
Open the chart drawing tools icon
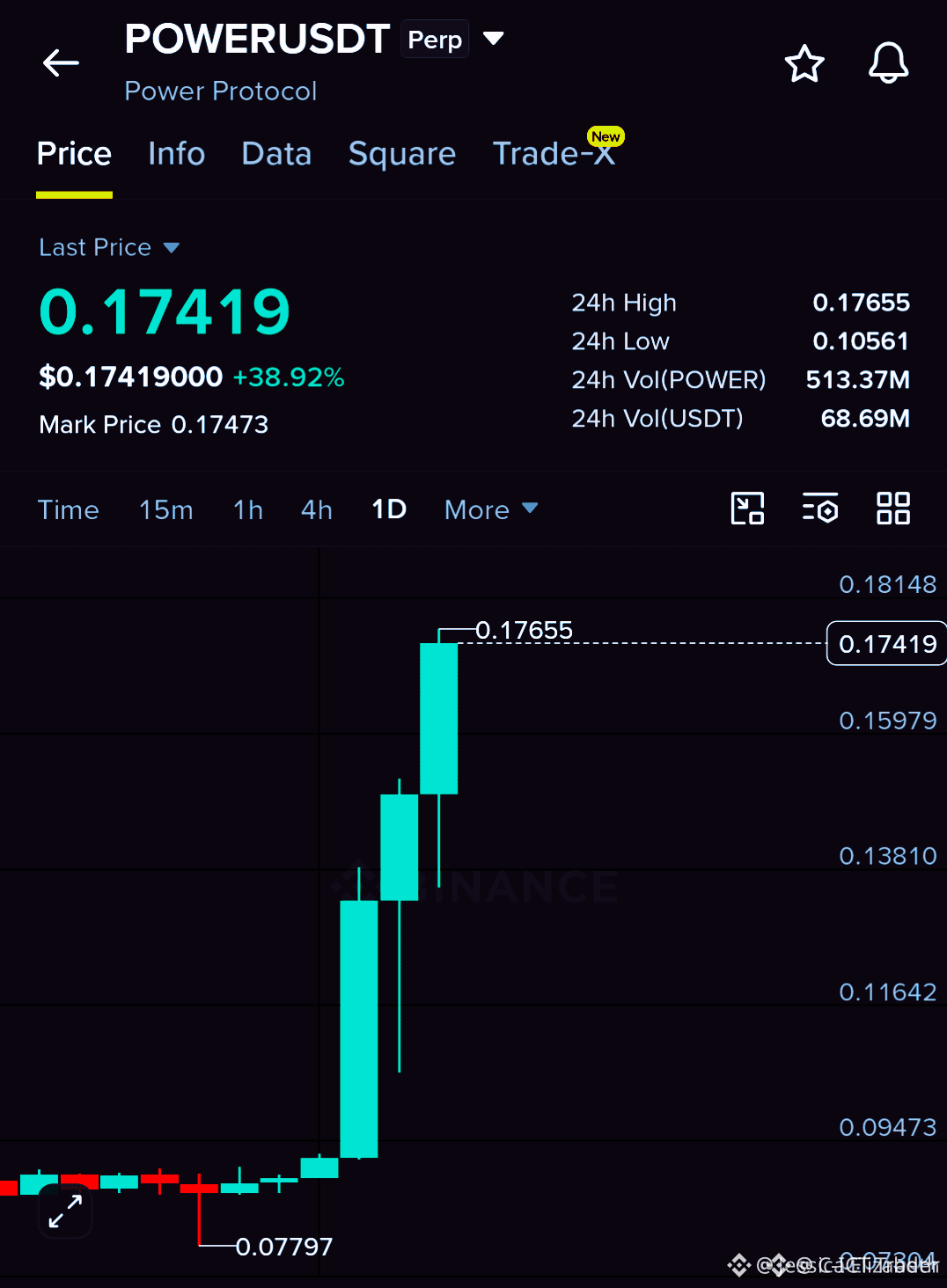pos(748,509)
